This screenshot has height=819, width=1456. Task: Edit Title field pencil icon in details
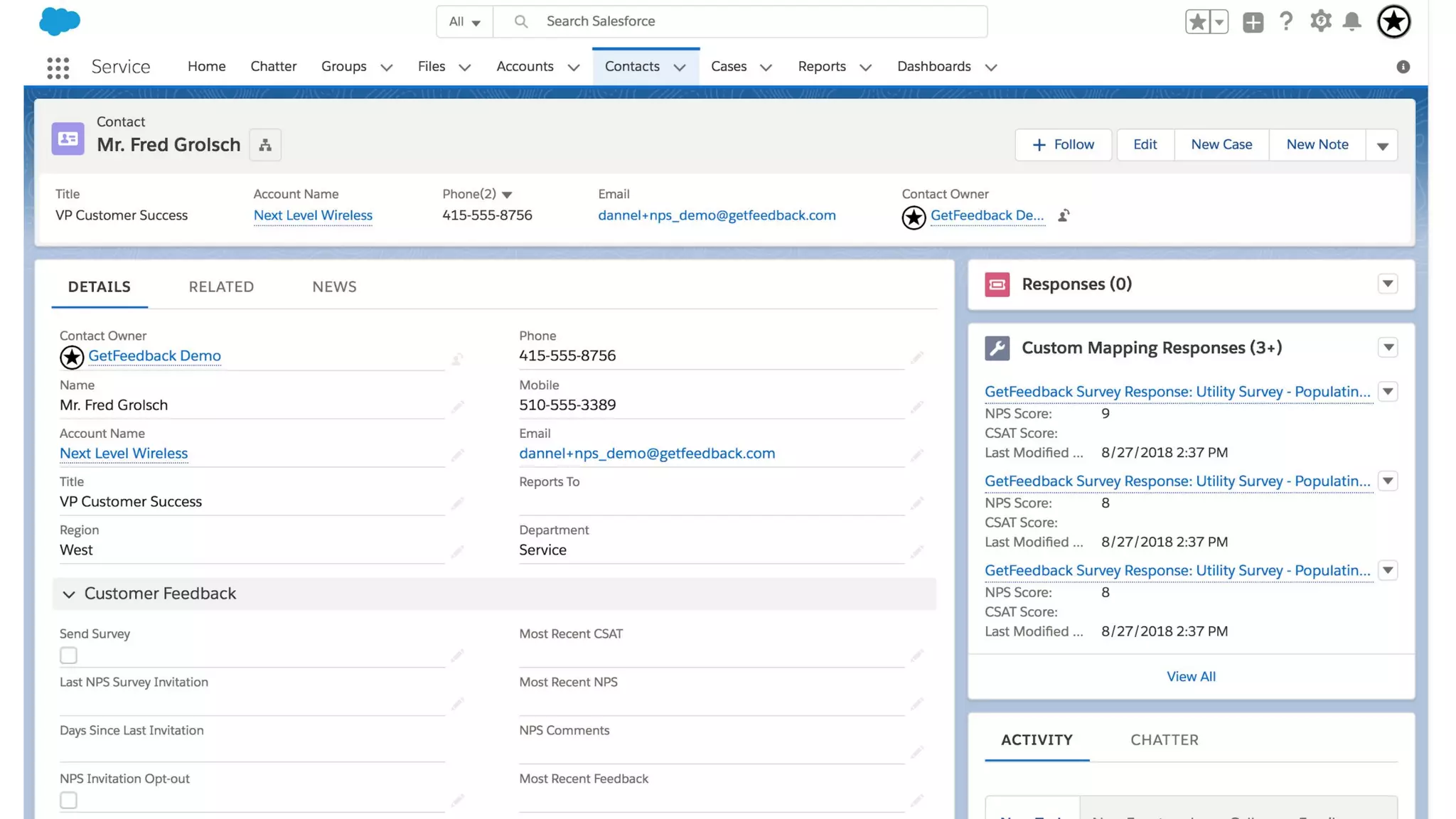point(457,503)
